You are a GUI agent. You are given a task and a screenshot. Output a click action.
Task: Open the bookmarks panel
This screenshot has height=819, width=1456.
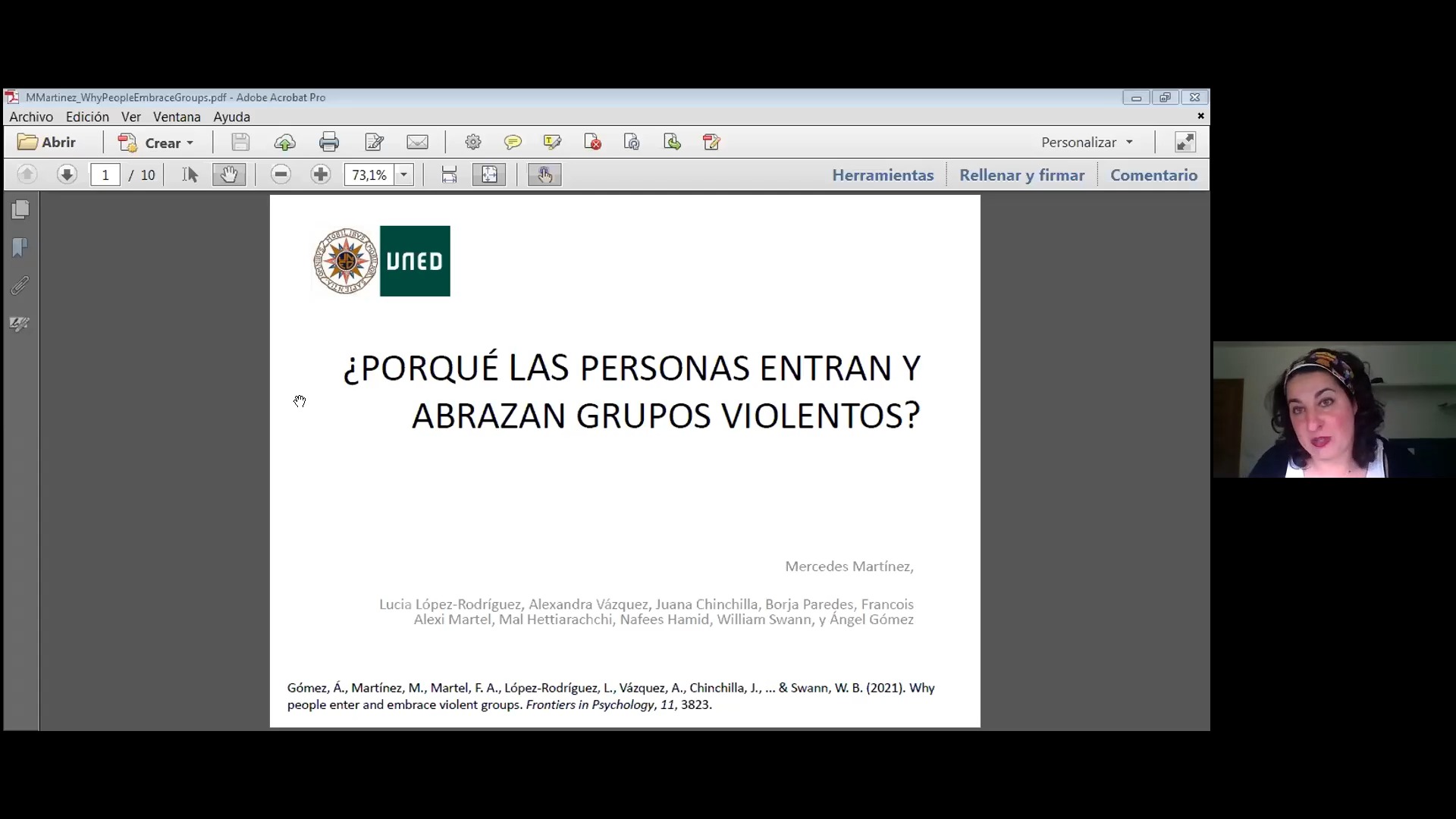tap(20, 248)
